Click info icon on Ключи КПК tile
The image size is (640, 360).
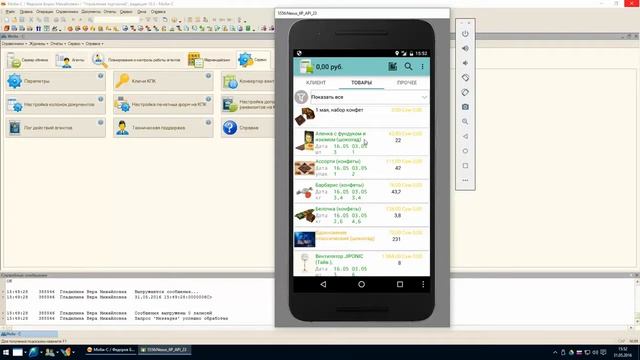pyautogui.click(x=208, y=76)
